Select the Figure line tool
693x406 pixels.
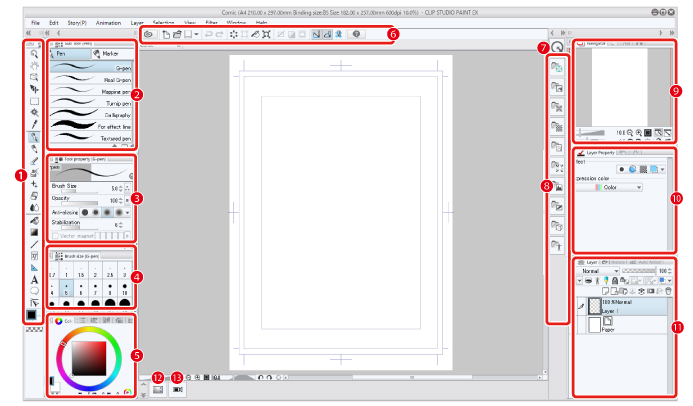coord(34,244)
